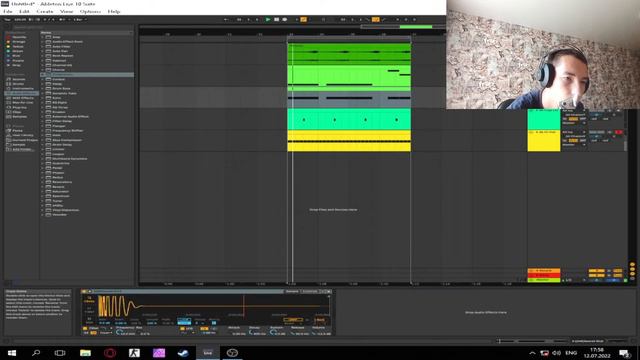Expand the EQ Eight folder arrow
This screenshot has height=360, width=640.
[x=42, y=102]
